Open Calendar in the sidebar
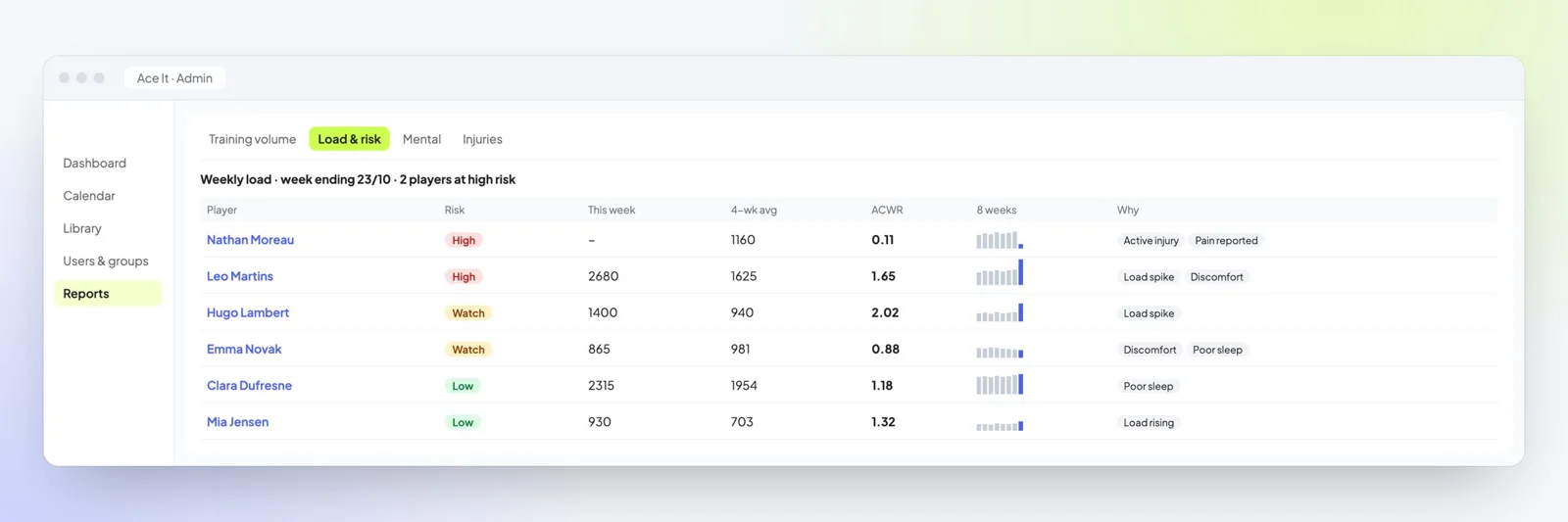 point(89,196)
